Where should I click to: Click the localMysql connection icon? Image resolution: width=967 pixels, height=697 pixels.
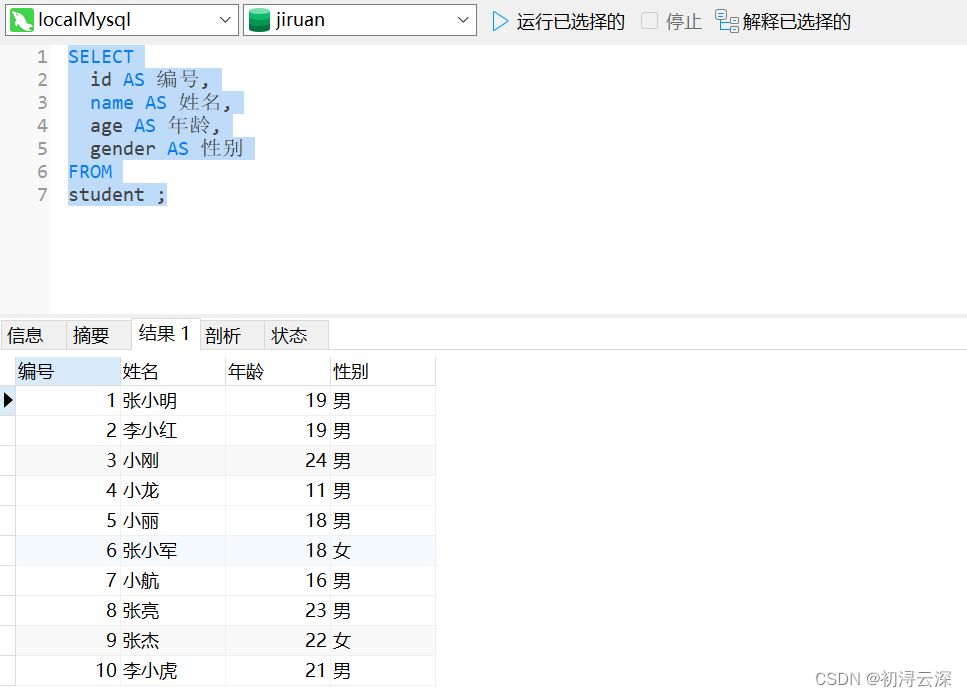pos(22,20)
